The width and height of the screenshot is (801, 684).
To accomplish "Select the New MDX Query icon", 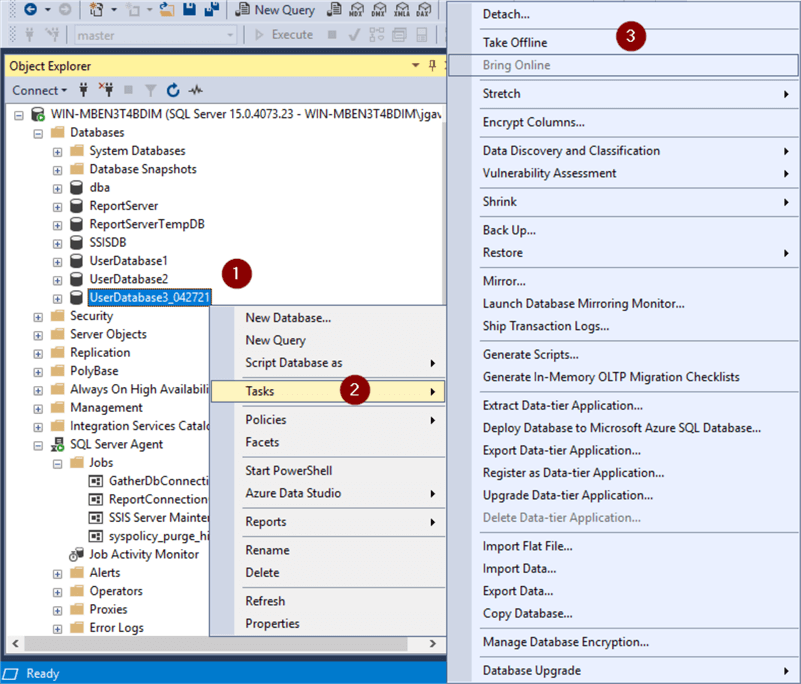I will [354, 10].
